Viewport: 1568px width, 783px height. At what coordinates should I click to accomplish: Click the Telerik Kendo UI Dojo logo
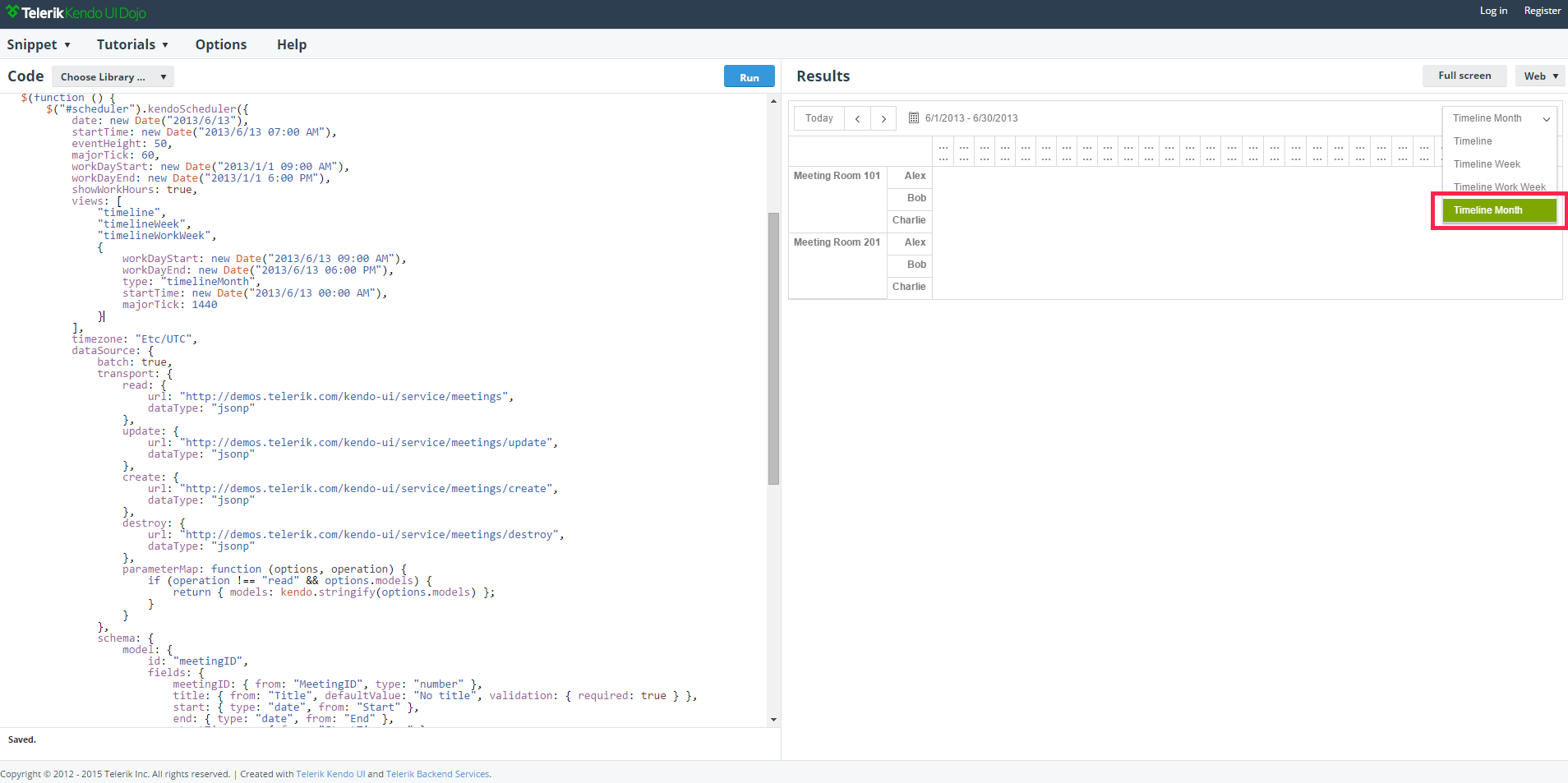click(x=76, y=13)
